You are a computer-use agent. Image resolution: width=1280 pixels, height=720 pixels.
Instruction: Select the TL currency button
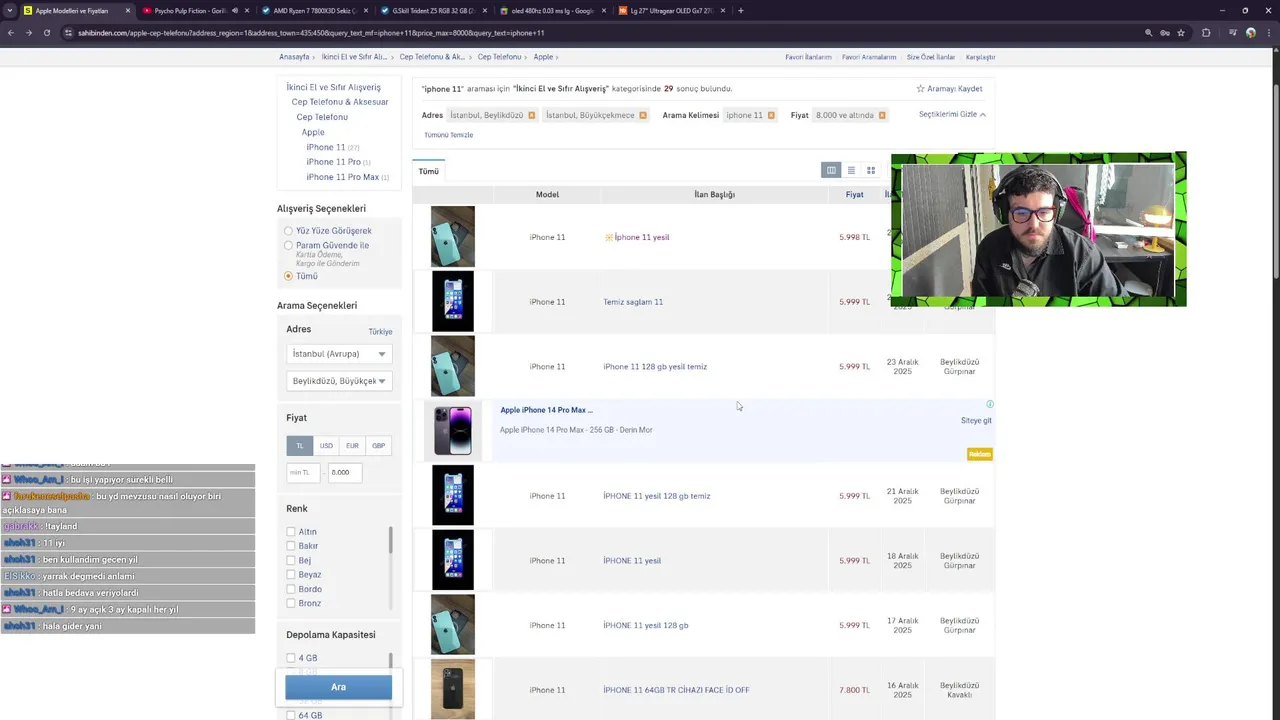pyautogui.click(x=299, y=445)
